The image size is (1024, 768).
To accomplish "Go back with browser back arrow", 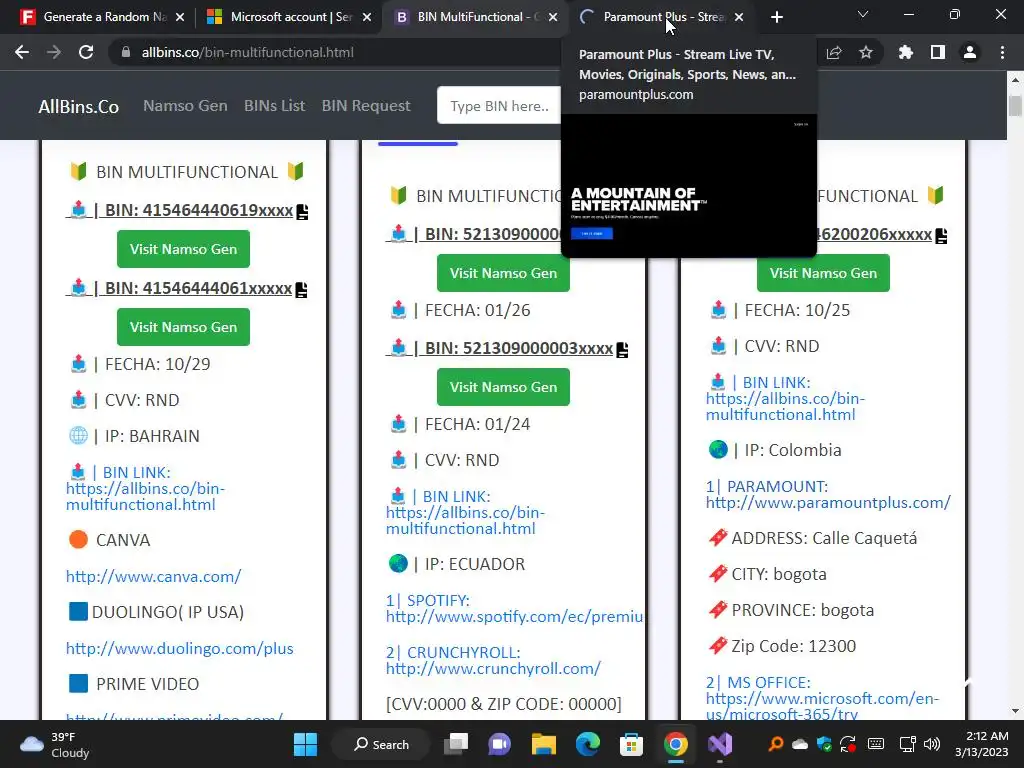I will (x=22, y=52).
